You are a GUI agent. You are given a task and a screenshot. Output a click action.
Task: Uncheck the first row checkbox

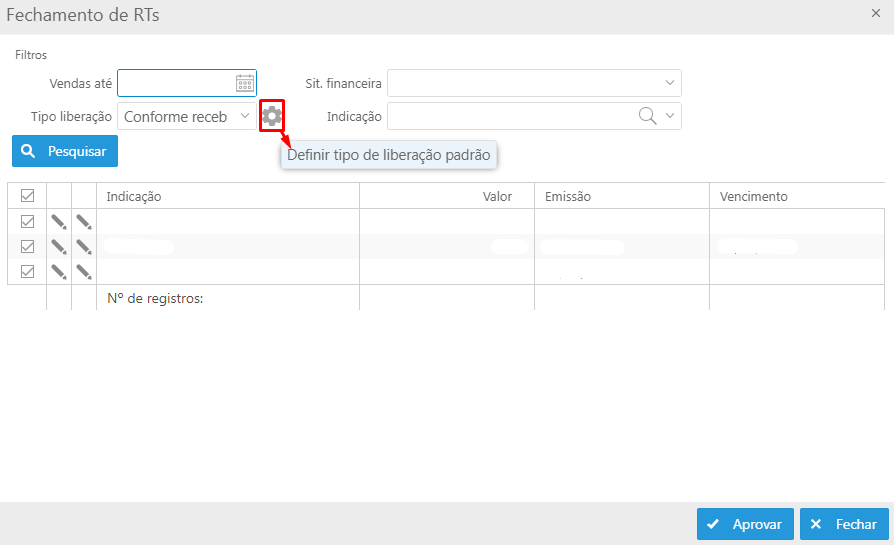coord(27,221)
